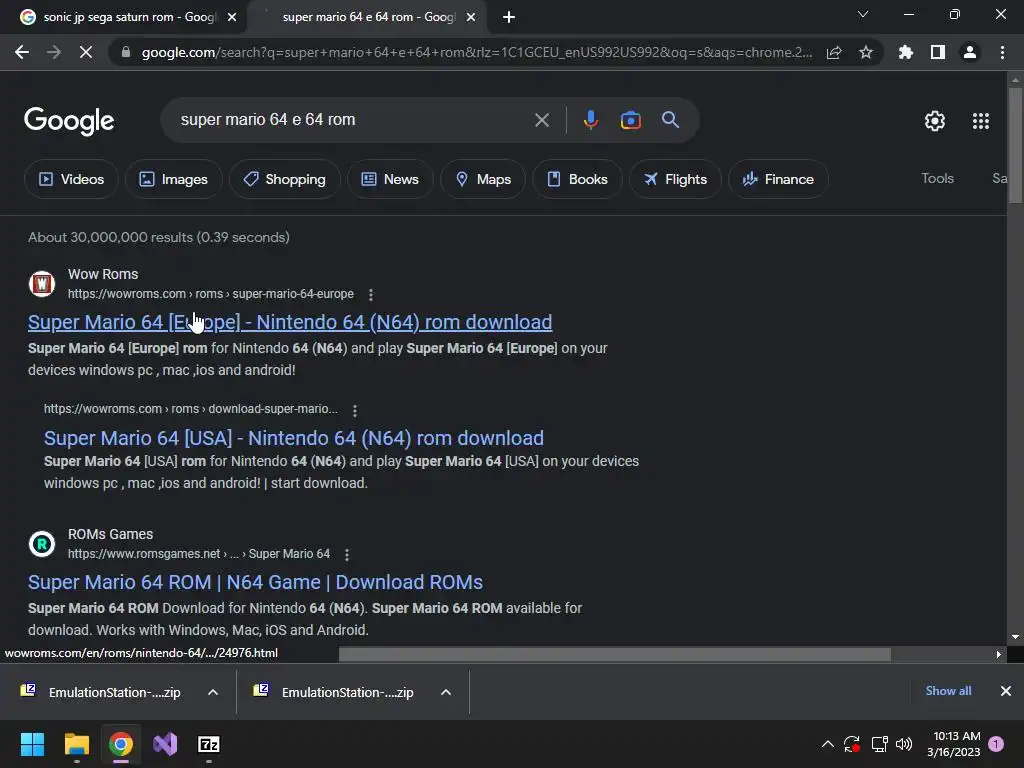The width and height of the screenshot is (1024, 768).
Task: Open first EmulationStation zip download
Action: point(101,692)
